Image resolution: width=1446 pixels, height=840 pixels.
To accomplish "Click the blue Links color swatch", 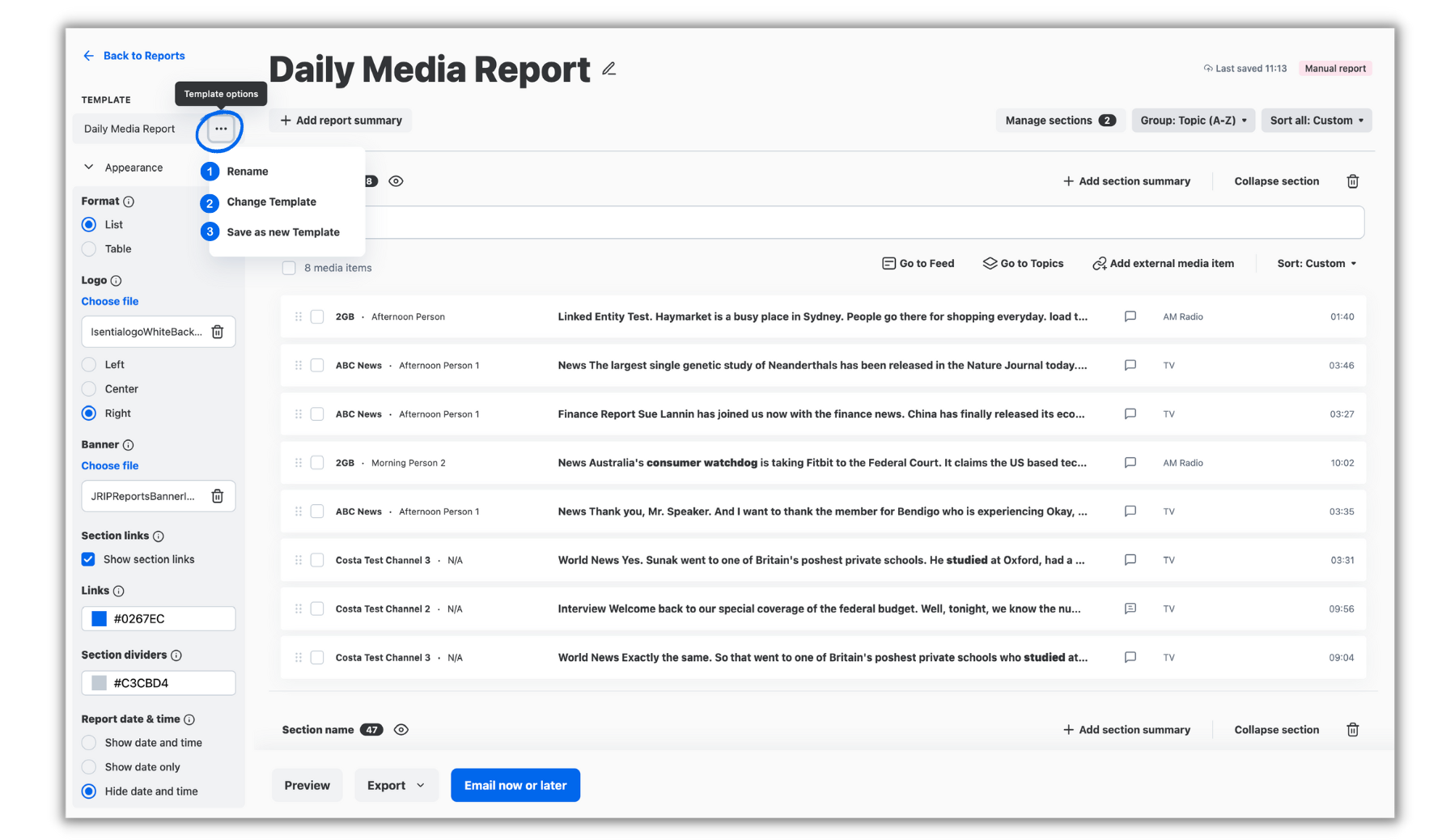I will tap(100, 619).
